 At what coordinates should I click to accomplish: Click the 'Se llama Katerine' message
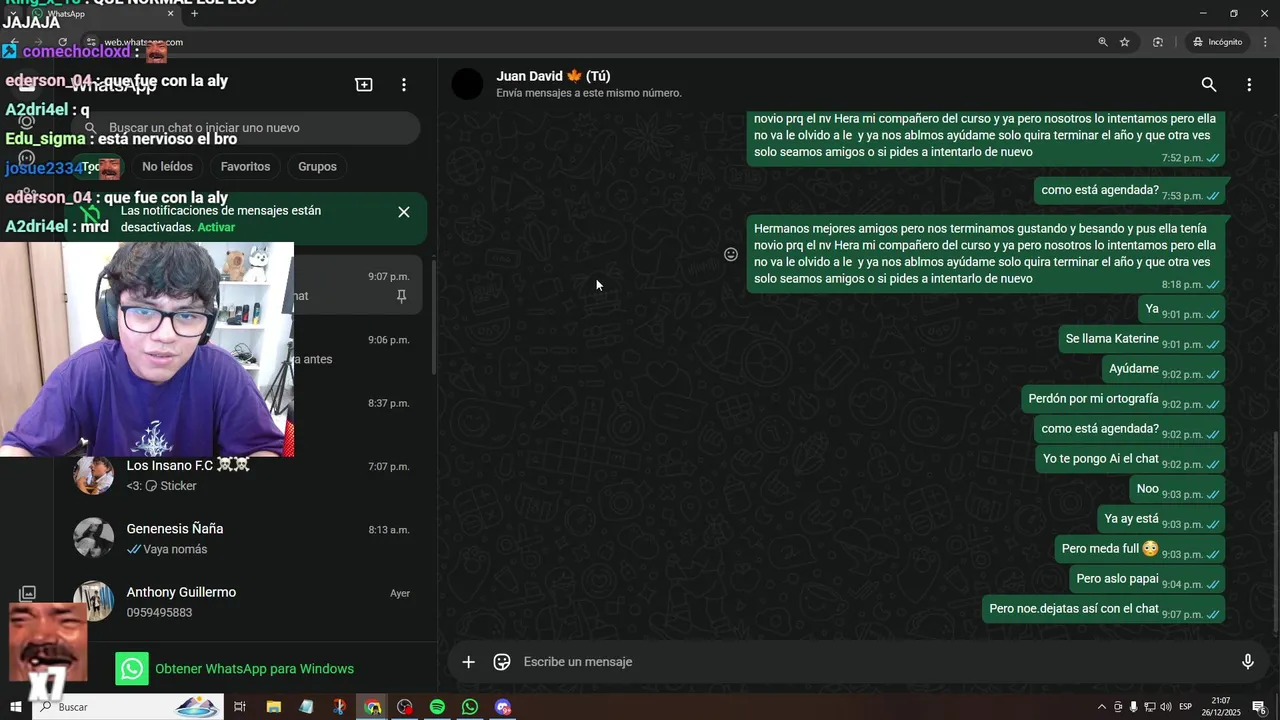(x=1141, y=340)
